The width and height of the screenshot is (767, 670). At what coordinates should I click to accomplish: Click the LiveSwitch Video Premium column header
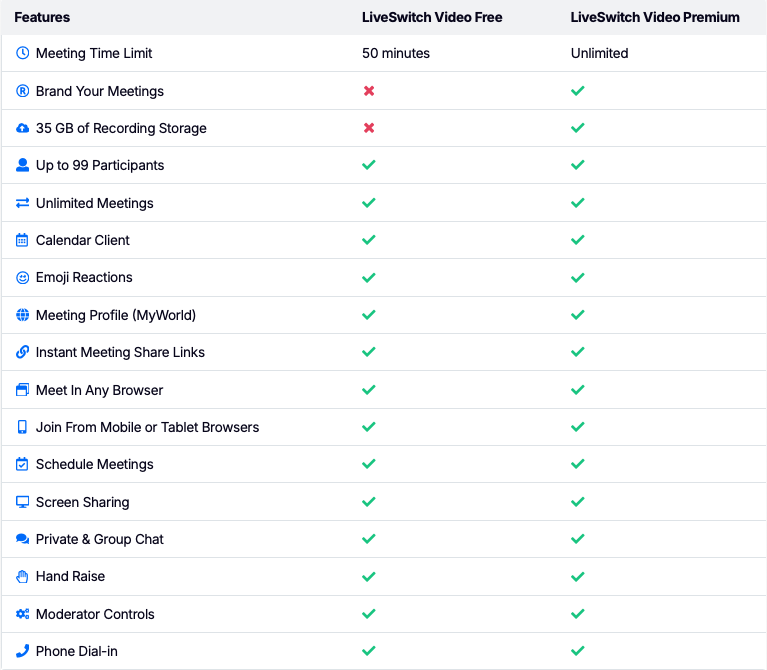pos(655,17)
